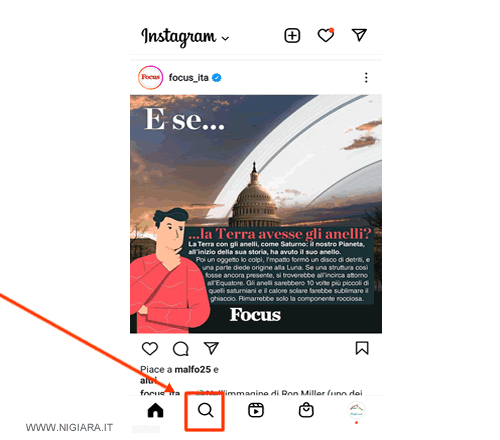Click the Focus post image
The width and height of the screenshot is (500, 440).
pyautogui.click(x=256, y=214)
